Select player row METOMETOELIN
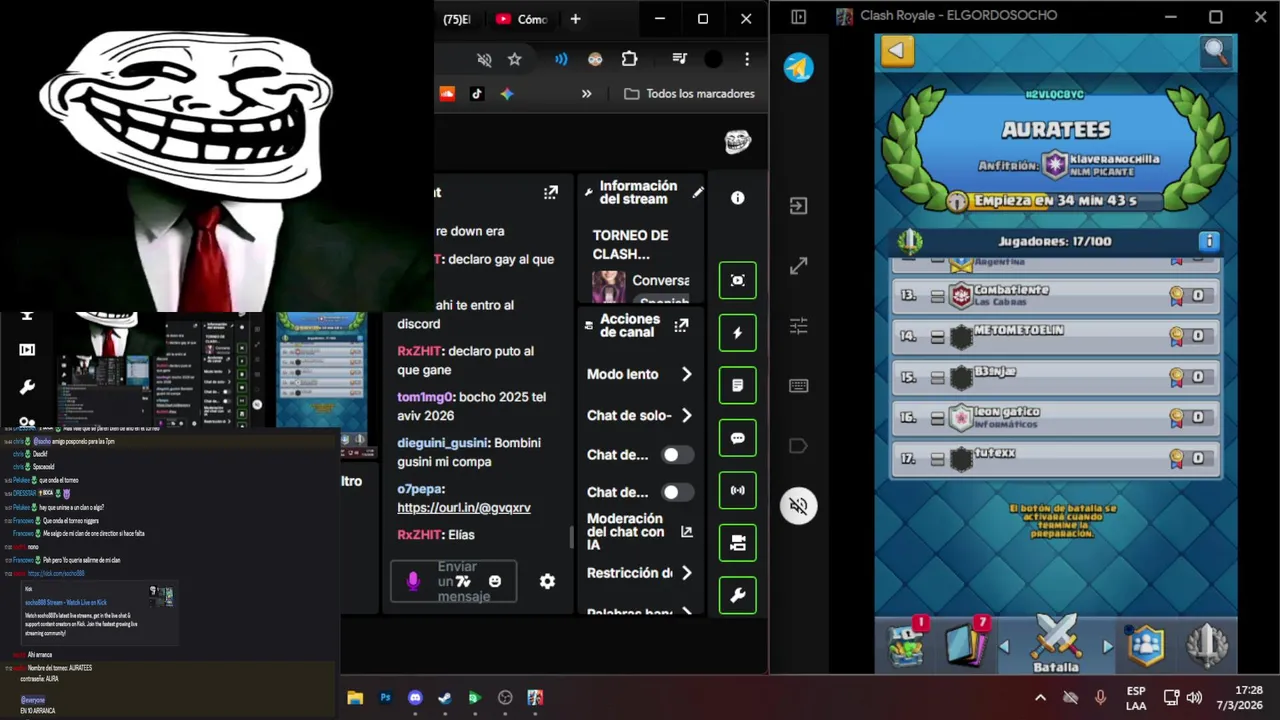The height and width of the screenshot is (720, 1280). 1055,337
